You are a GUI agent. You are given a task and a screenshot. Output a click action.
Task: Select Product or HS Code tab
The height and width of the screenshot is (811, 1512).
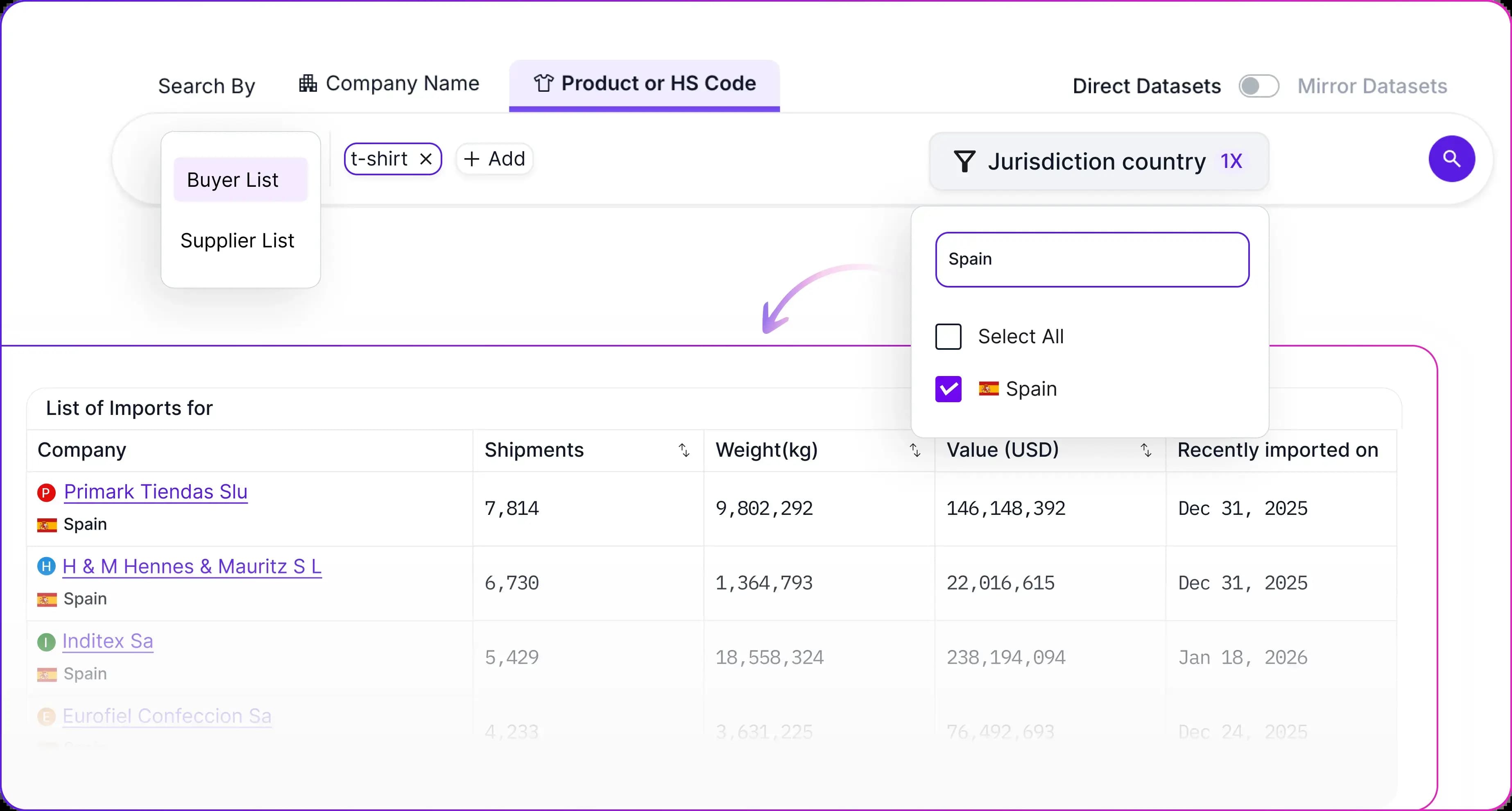tap(644, 84)
